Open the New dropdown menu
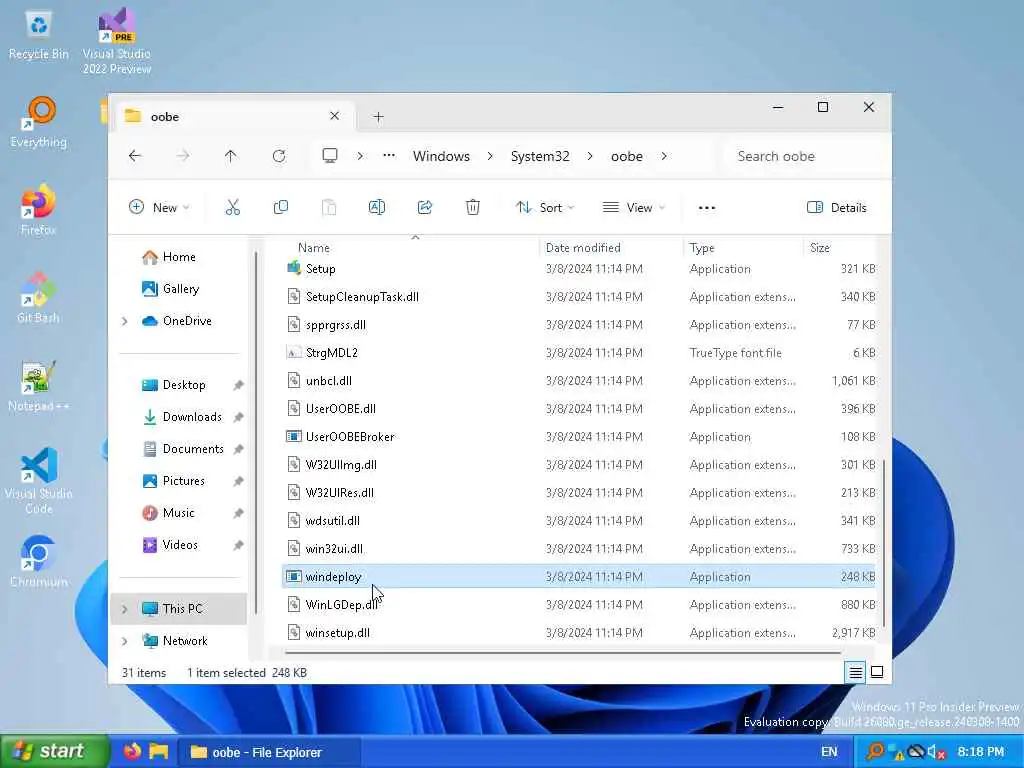Image resolution: width=1024 pixels, height=768 pixels. tap(159, 208)
